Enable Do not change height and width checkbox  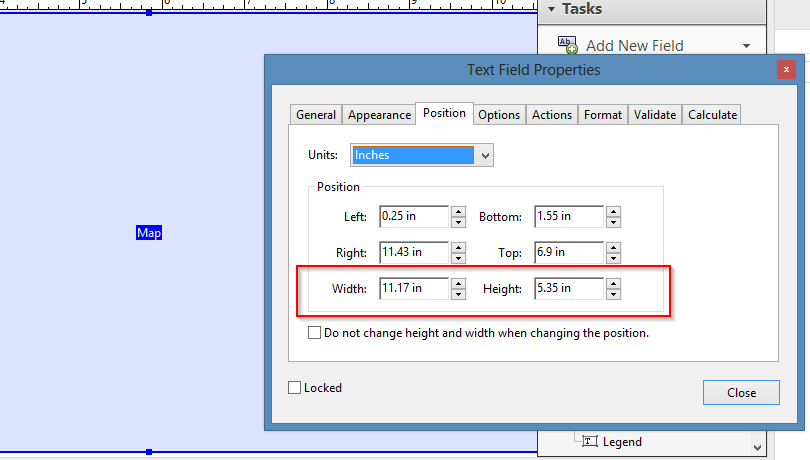click(315, 333)
